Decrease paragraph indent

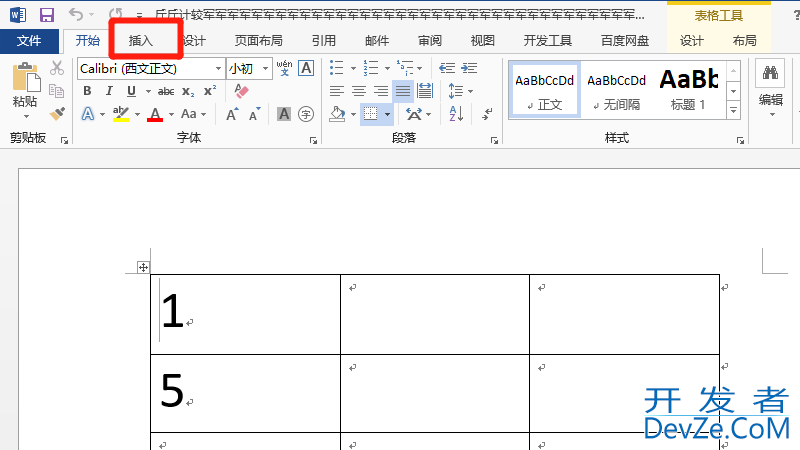(x=447, y=68)
